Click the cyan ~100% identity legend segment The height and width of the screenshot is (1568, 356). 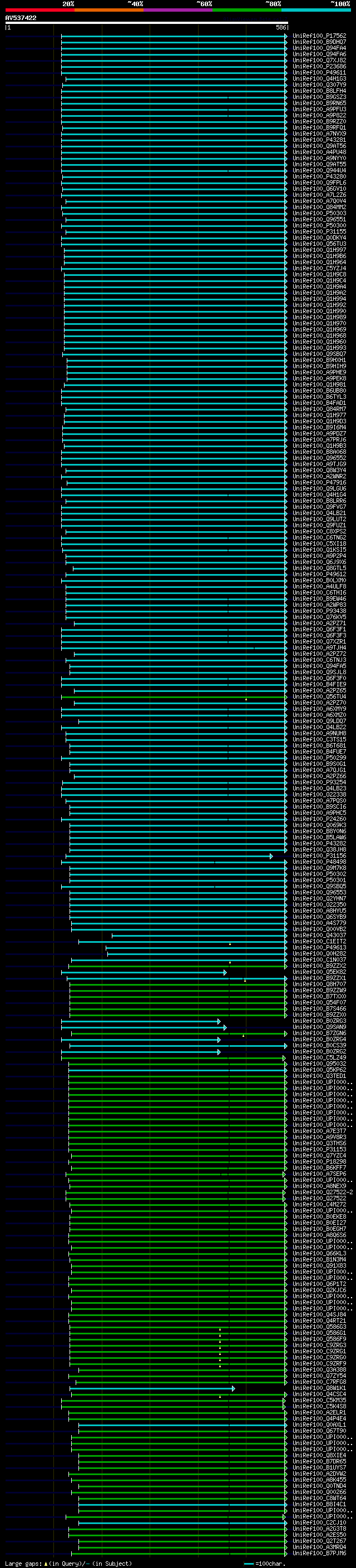tap(316, 10)
